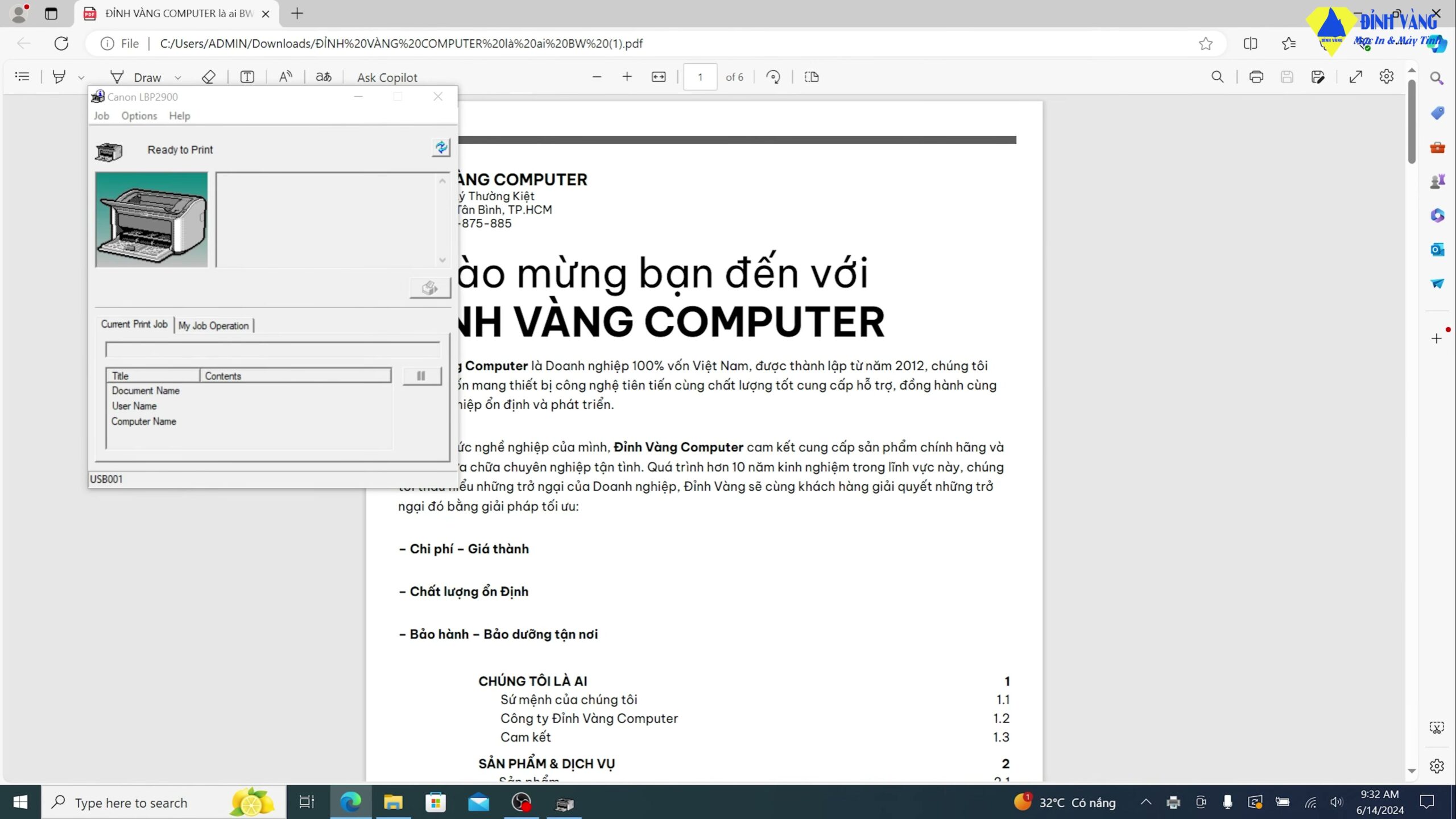Screen dimensions: 1456x819
Task: Activate the Draw tool
Action: 136,77
